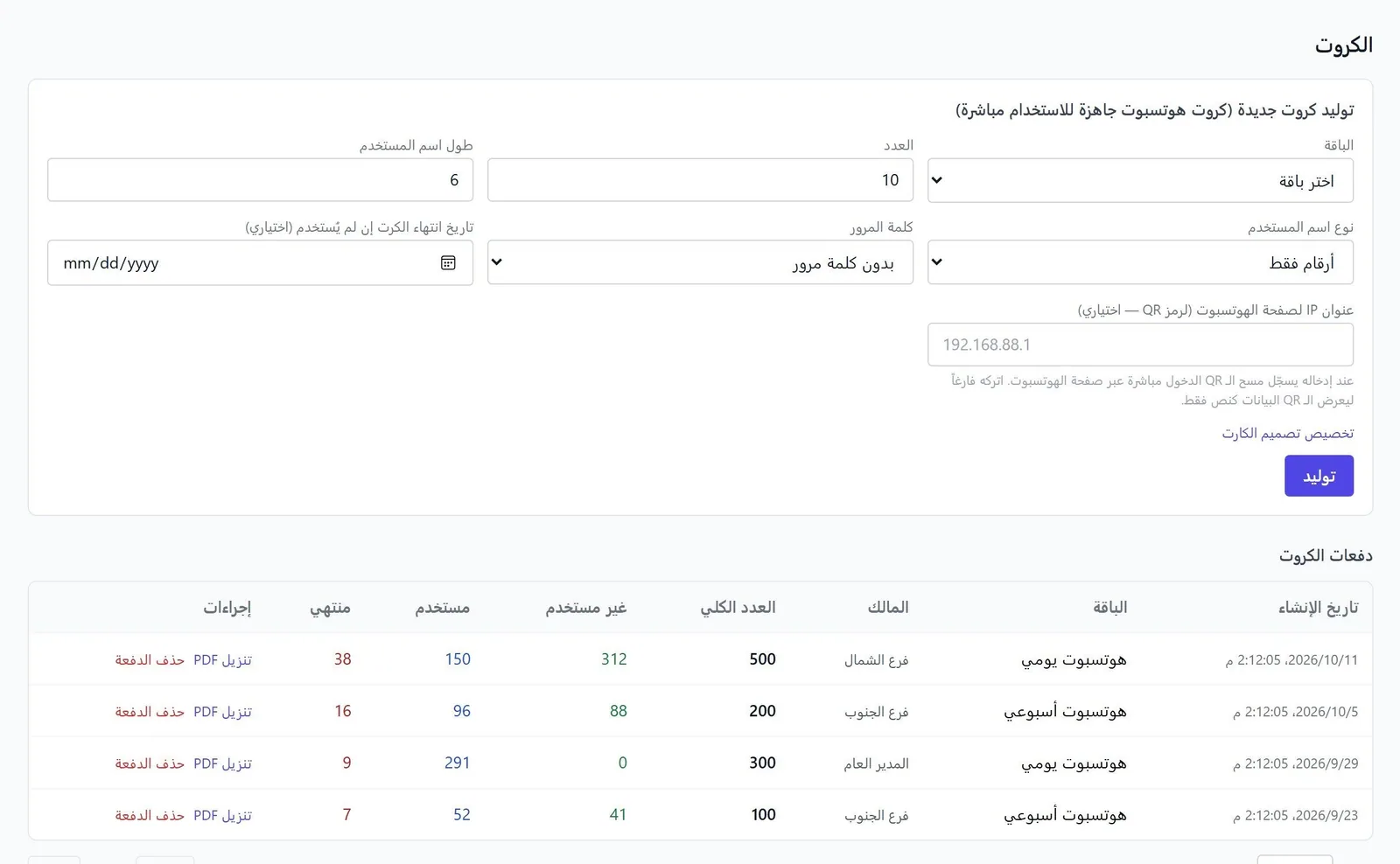This screenshot has height=864, width=1400.
Task: Click the total count 500 cell
Action: pyautogui.click(x=762, y=659)
